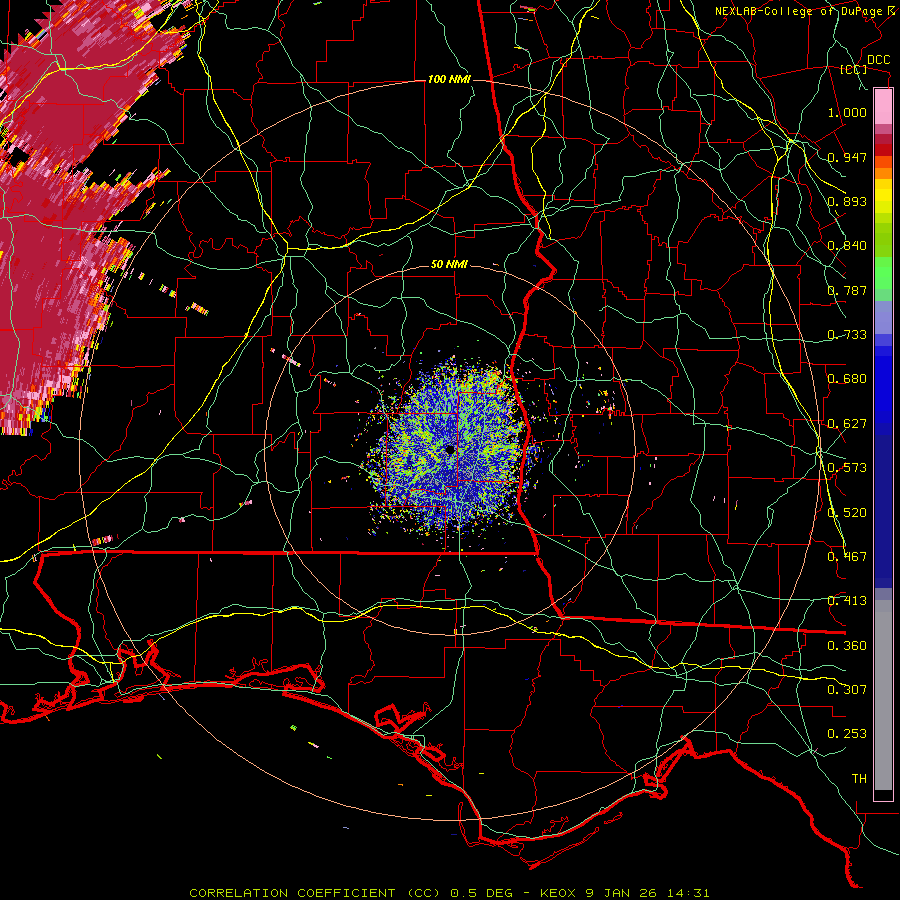Click the 0.413 scale value
This screenshot has height=900, width=900.
(847, 601)
